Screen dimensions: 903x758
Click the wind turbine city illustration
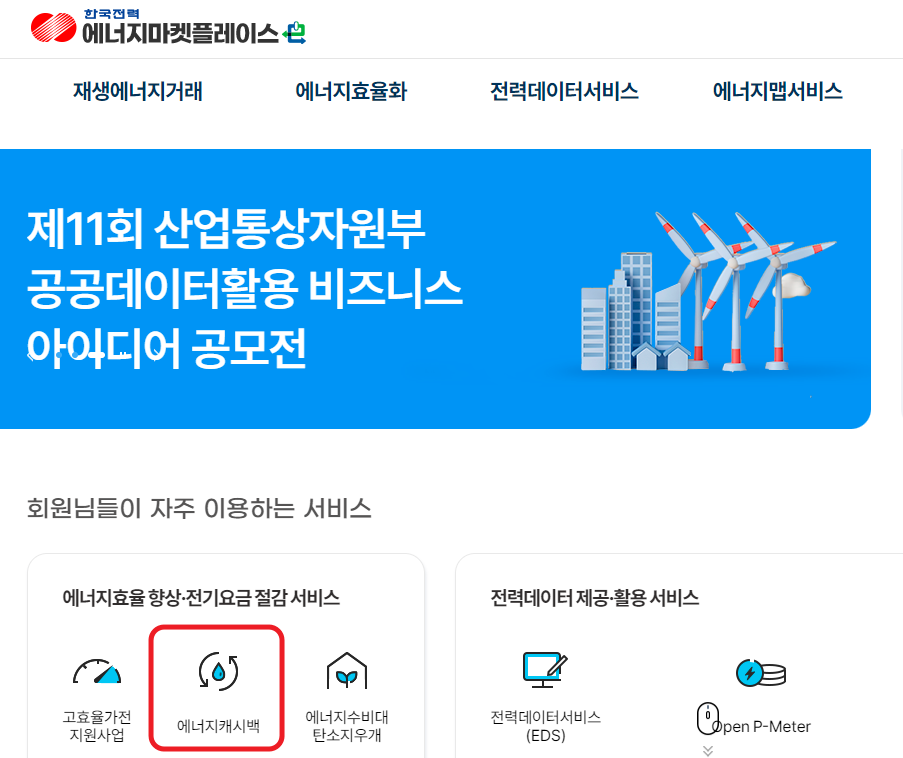pos(708,291)
